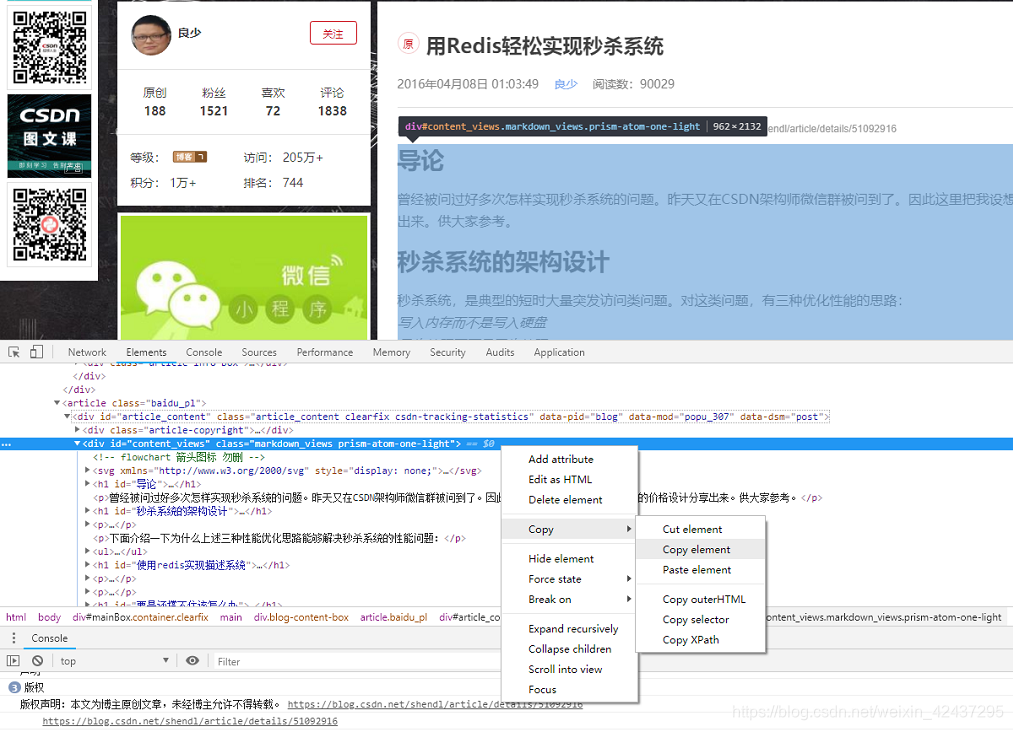Image resolution: width=1013 pixels, height=730 pixels.
Task: Switch to the Console tab
Action: tap(204, 352)
